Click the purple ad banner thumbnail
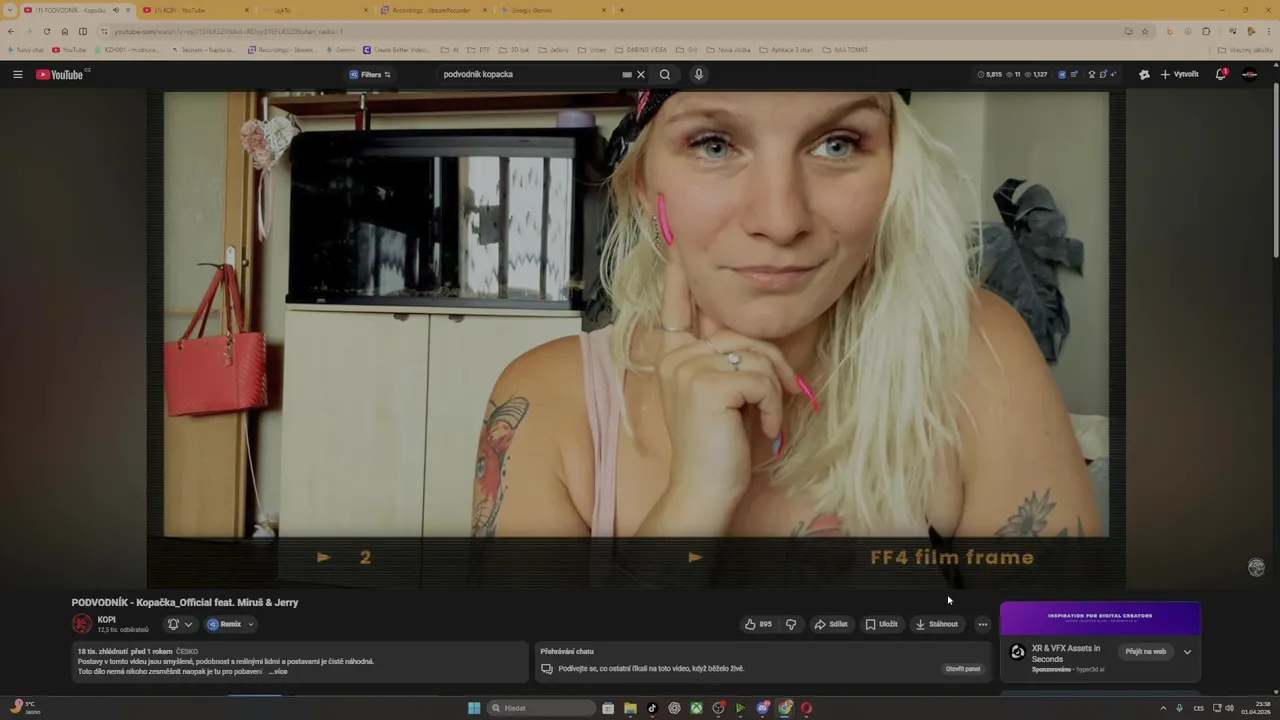This screenshot has height=720, width=1280. coord(1100,618)
